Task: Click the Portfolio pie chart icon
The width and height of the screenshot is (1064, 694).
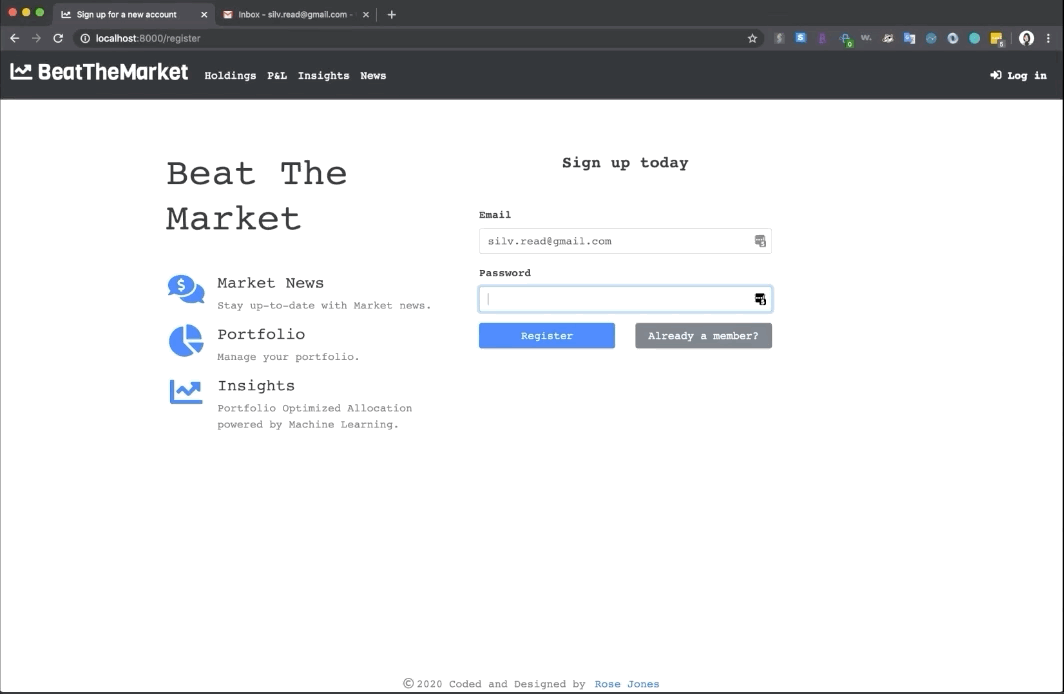Action: 186,340
